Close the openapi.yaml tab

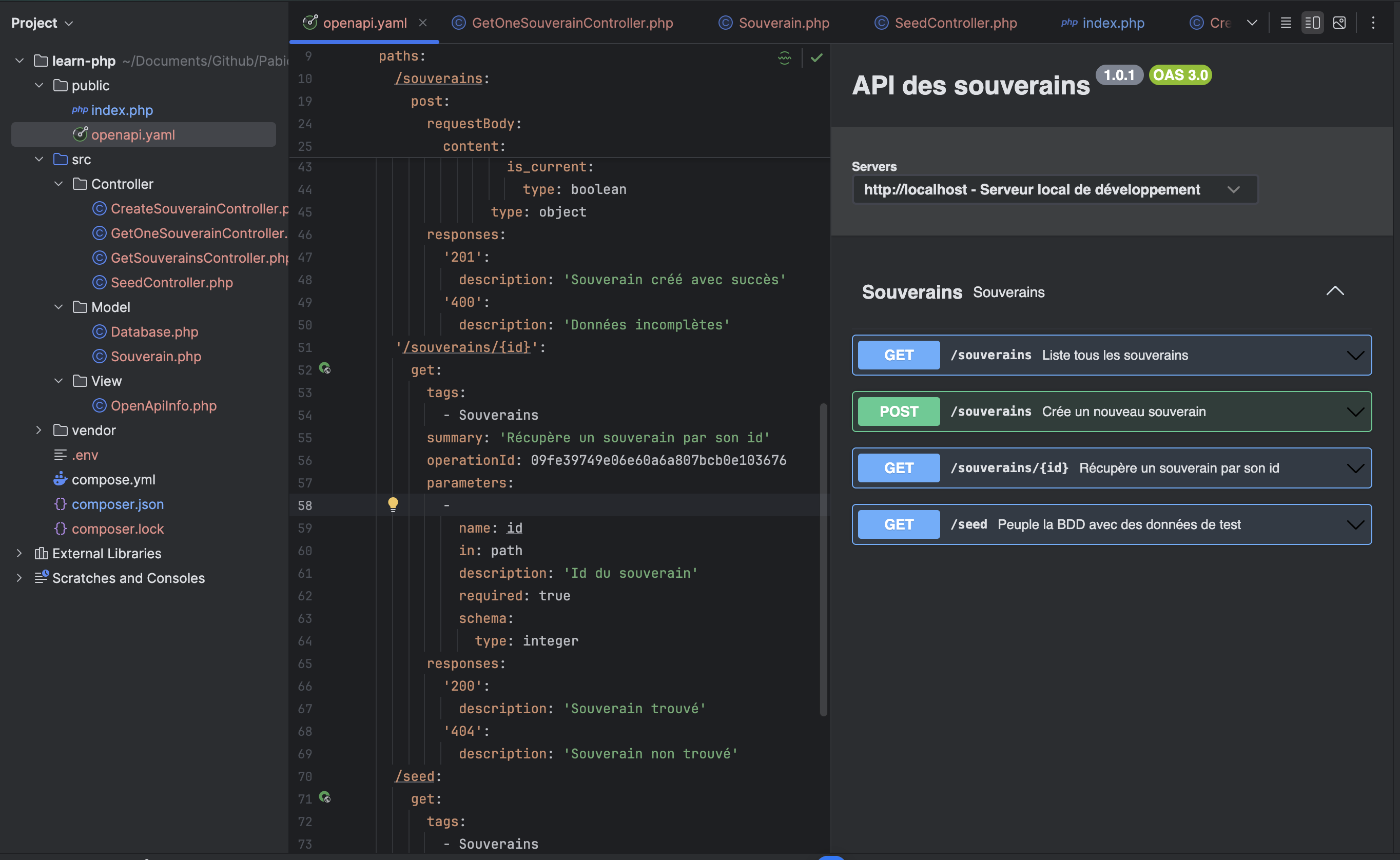pyautogui.click(x=423, y=23)
